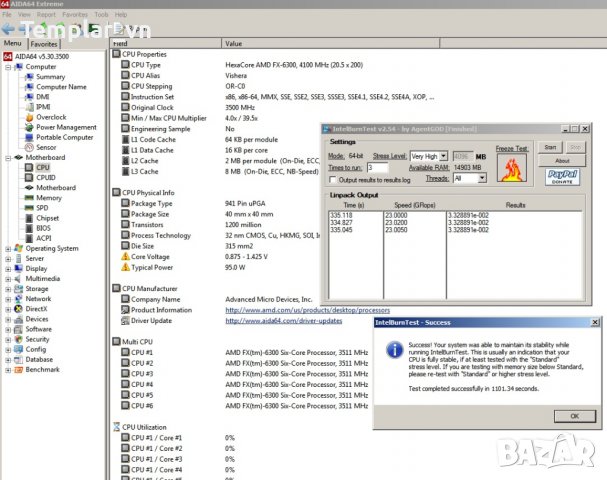Select the Security tree item

(x=37, y=339)
